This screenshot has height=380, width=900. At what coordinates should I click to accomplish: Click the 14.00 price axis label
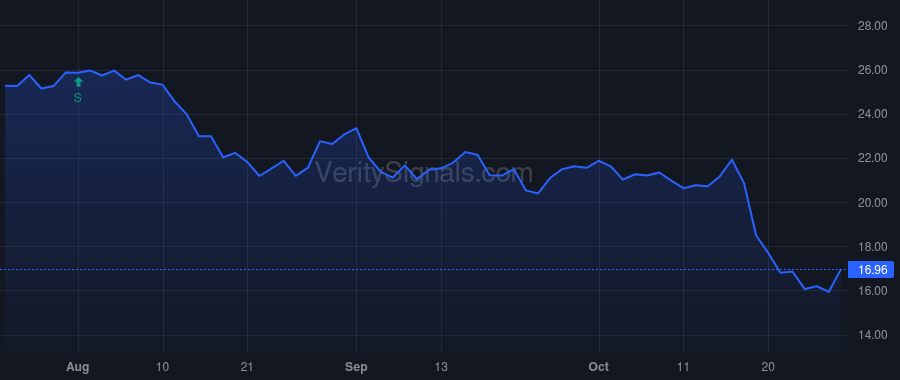[872, 335]
